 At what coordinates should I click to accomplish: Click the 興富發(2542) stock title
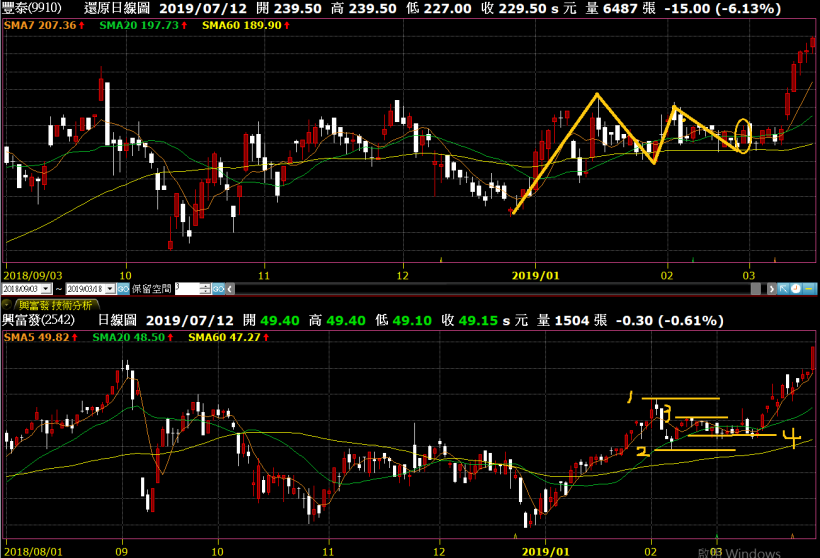(39, 320)
